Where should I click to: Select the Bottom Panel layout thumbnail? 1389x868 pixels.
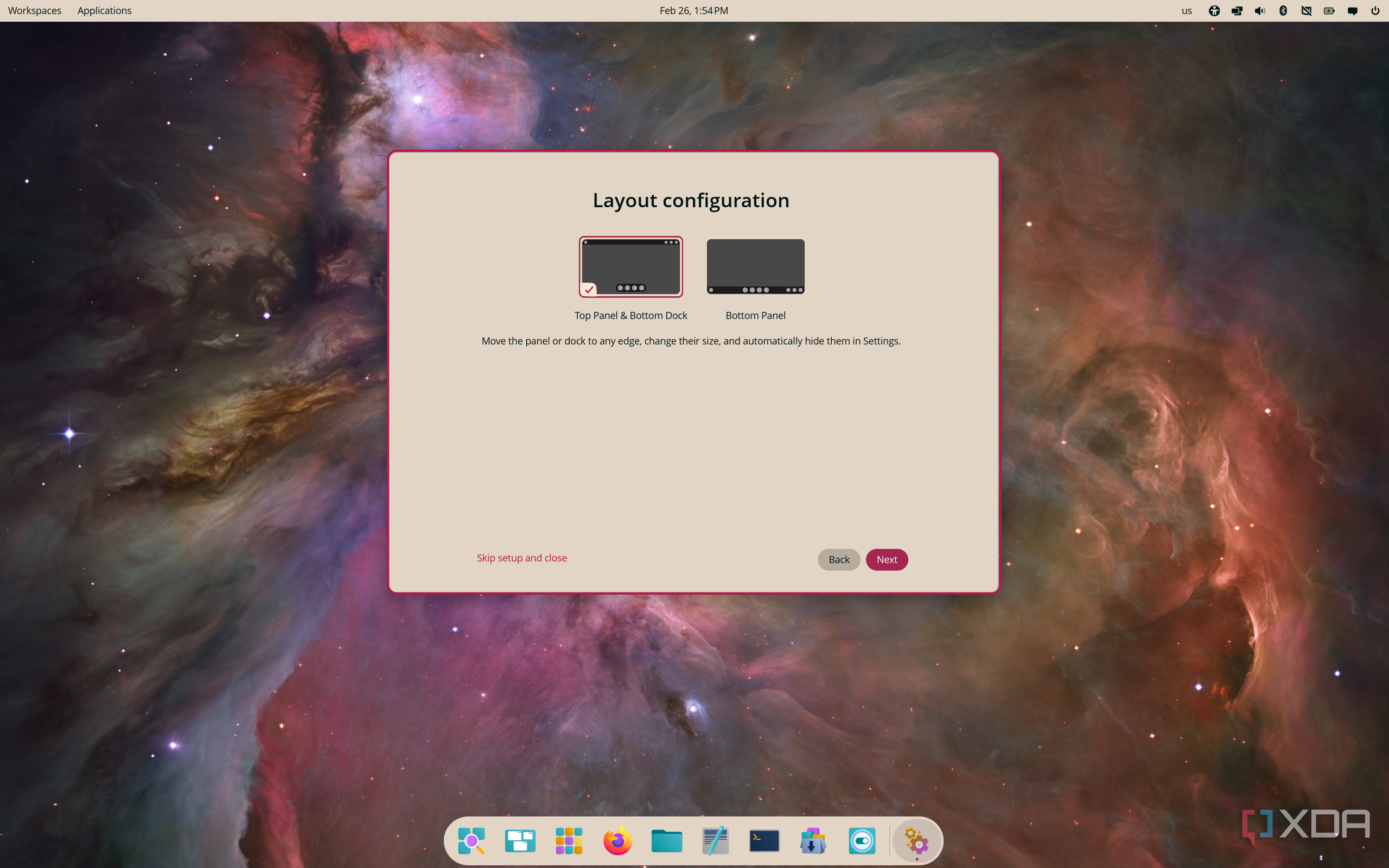[x=755, y=266]
